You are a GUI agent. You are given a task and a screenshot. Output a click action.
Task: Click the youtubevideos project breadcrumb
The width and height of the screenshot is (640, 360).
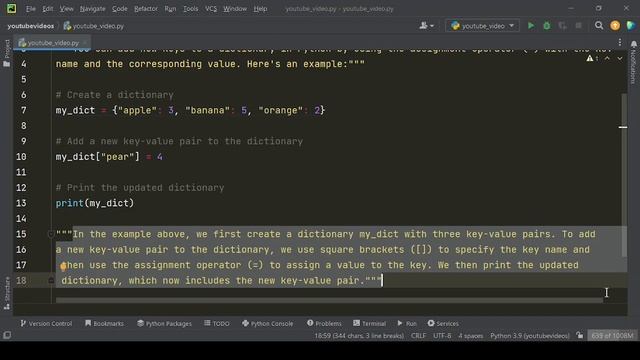31,26
